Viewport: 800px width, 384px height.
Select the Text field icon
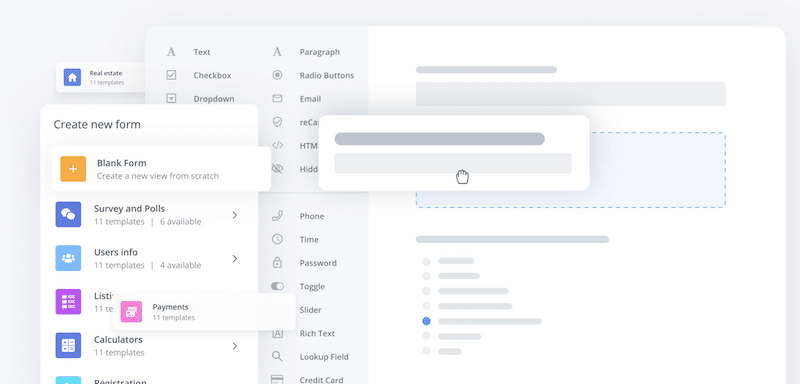pos(171,52)
